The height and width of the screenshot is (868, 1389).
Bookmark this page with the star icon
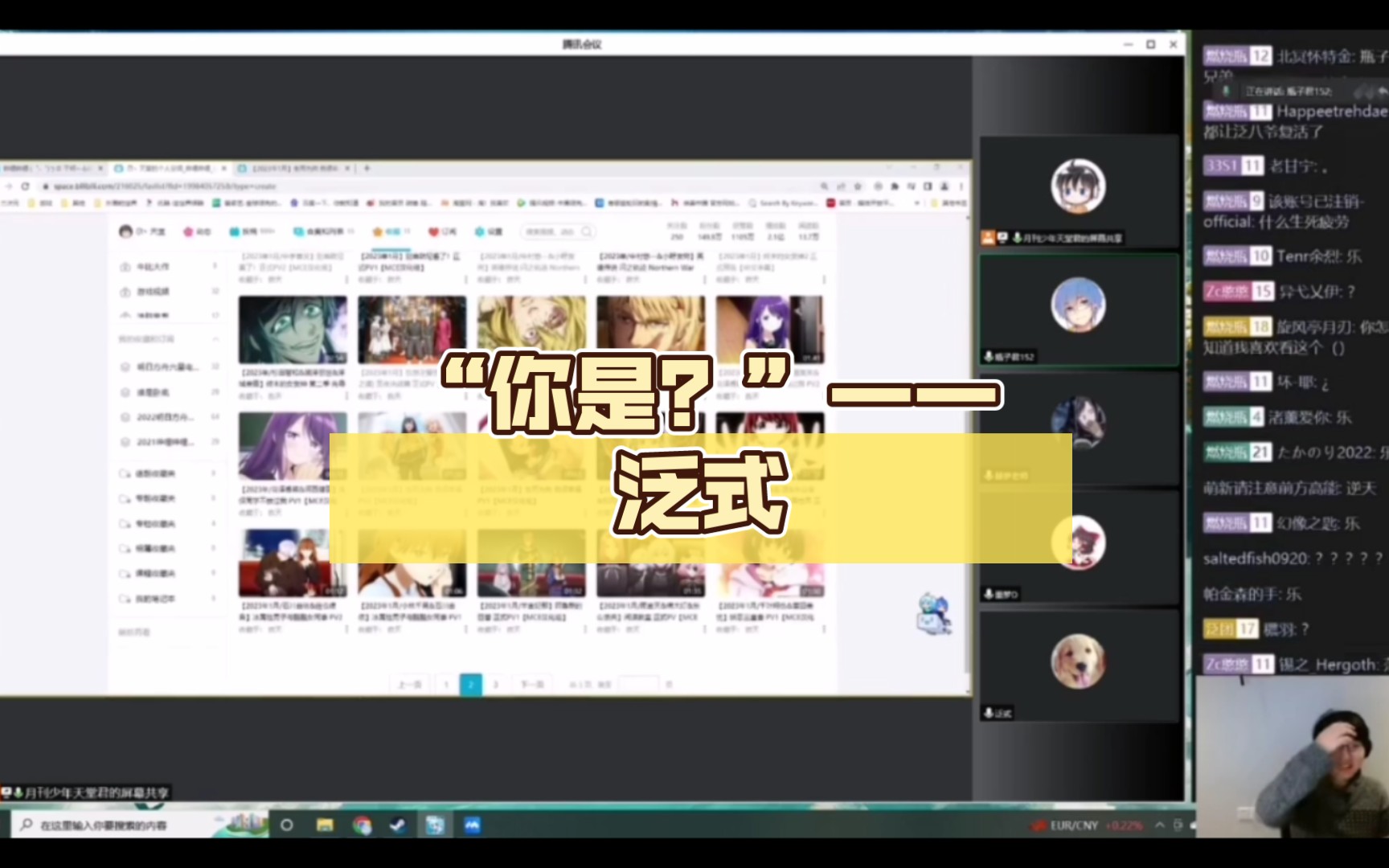pyautogui.click(x=858, y=186)
